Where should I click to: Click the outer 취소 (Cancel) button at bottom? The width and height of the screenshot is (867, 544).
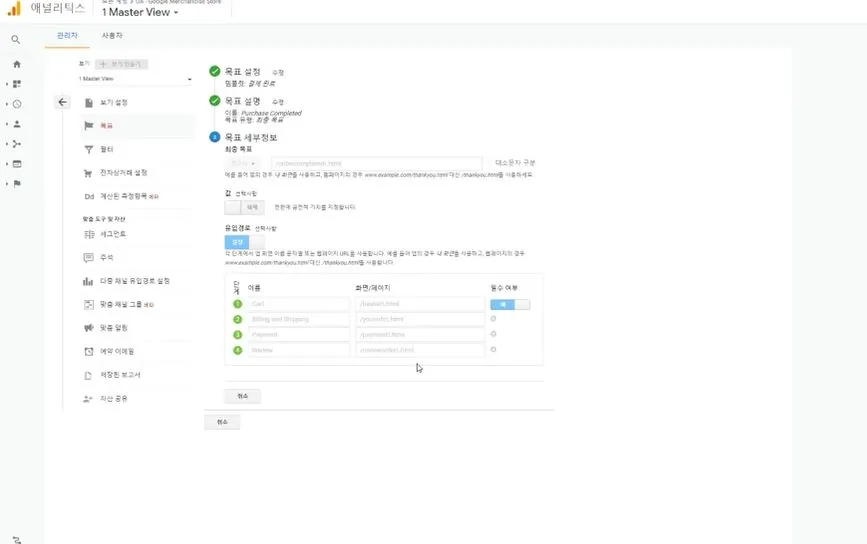222,422
